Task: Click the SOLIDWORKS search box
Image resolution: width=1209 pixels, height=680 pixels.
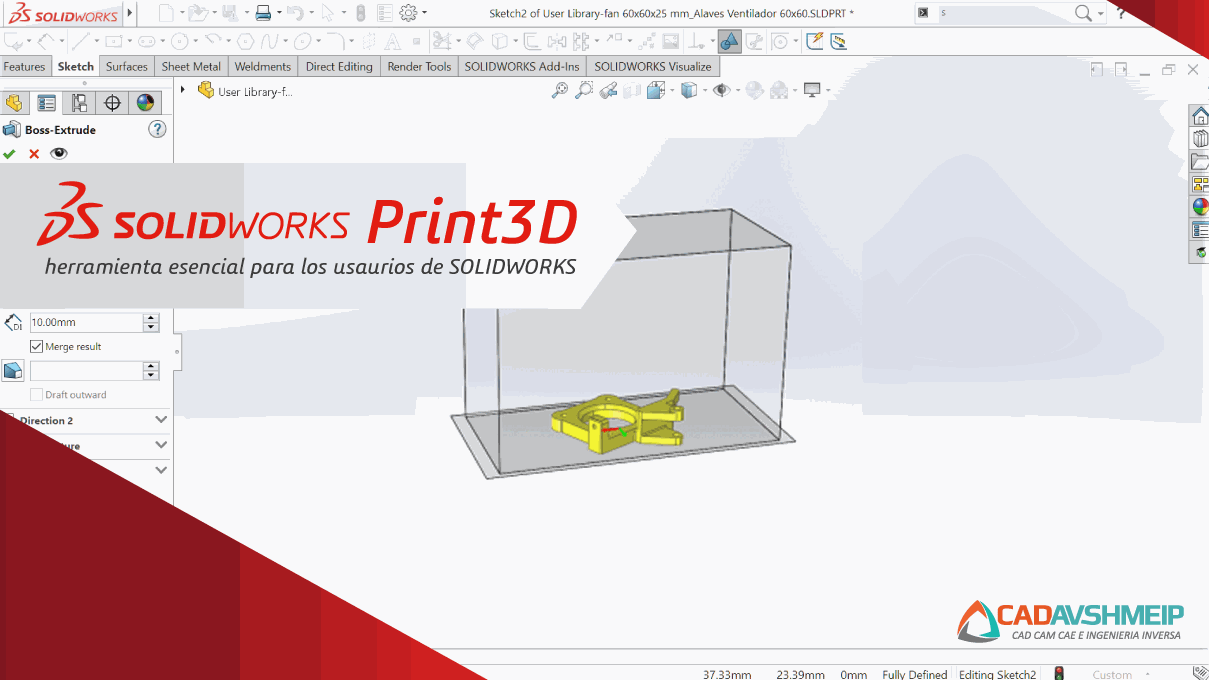Action: pyautogui.click(x=1004, y=13)
